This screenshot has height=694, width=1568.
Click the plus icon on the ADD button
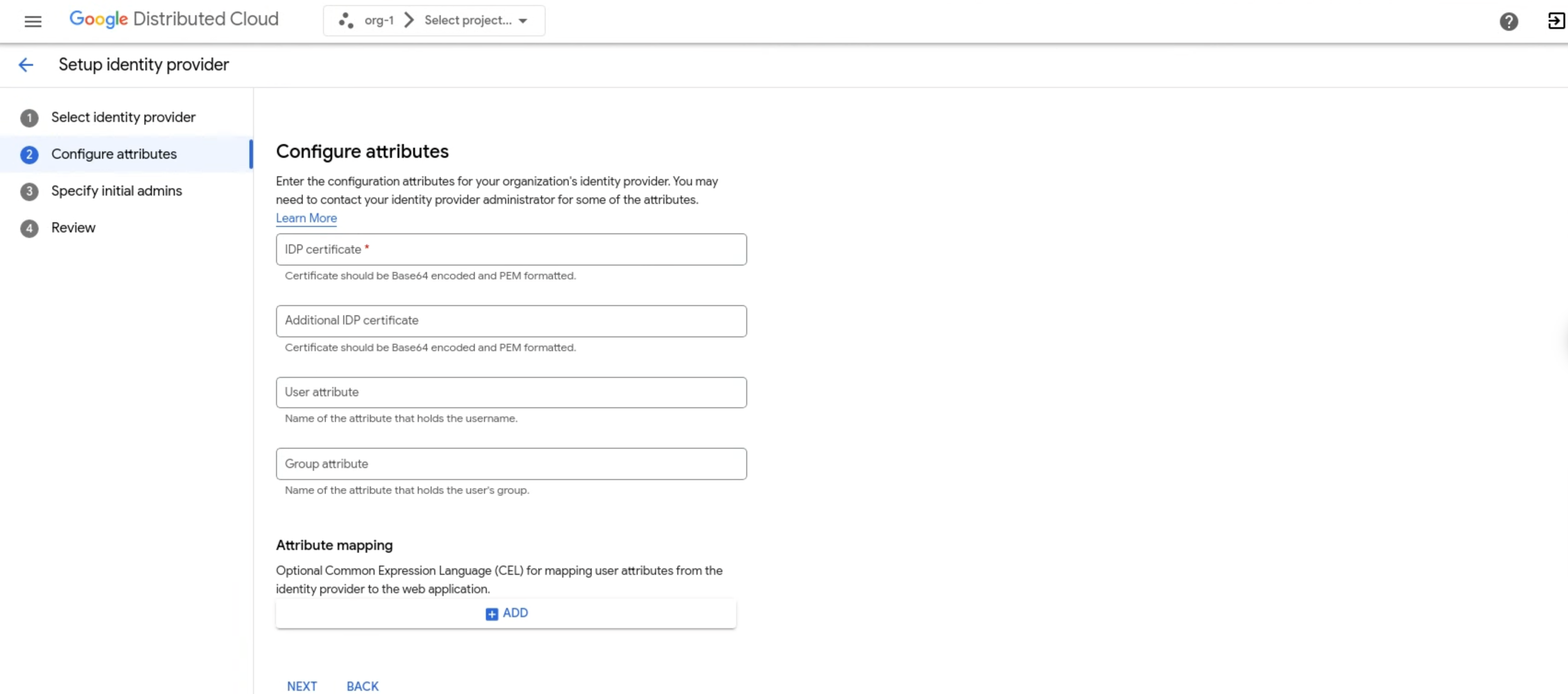(x=491, y=613)
